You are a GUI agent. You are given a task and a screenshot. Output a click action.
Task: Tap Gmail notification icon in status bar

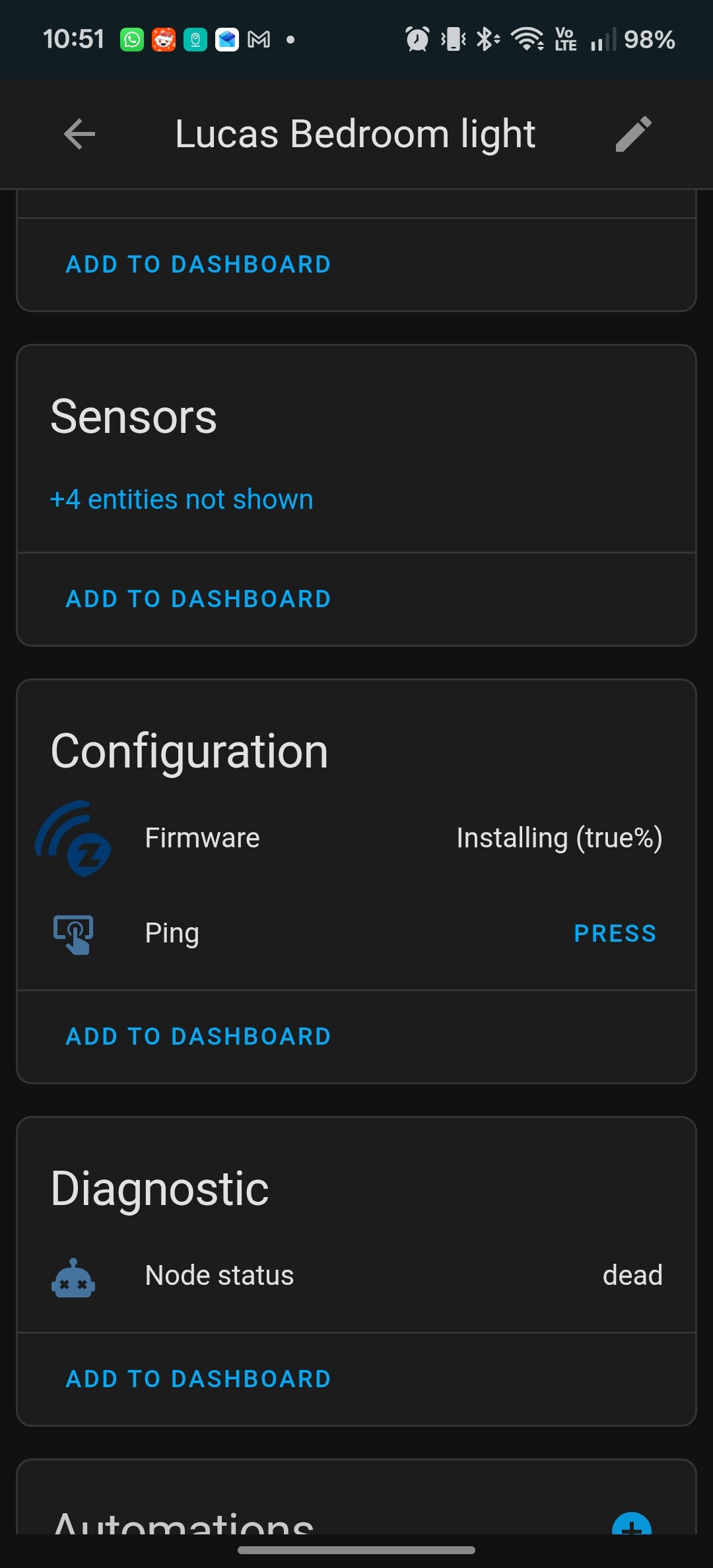click(259, 40)
